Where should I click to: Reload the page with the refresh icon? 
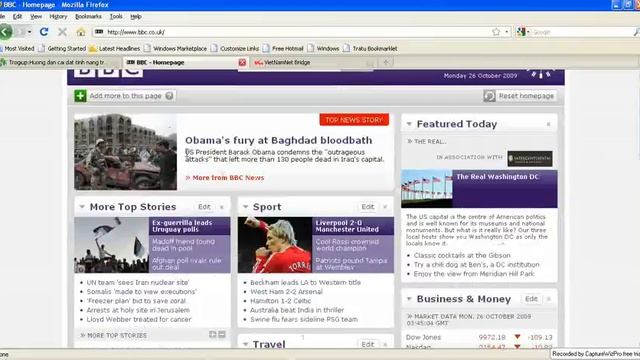coord(44,32)
